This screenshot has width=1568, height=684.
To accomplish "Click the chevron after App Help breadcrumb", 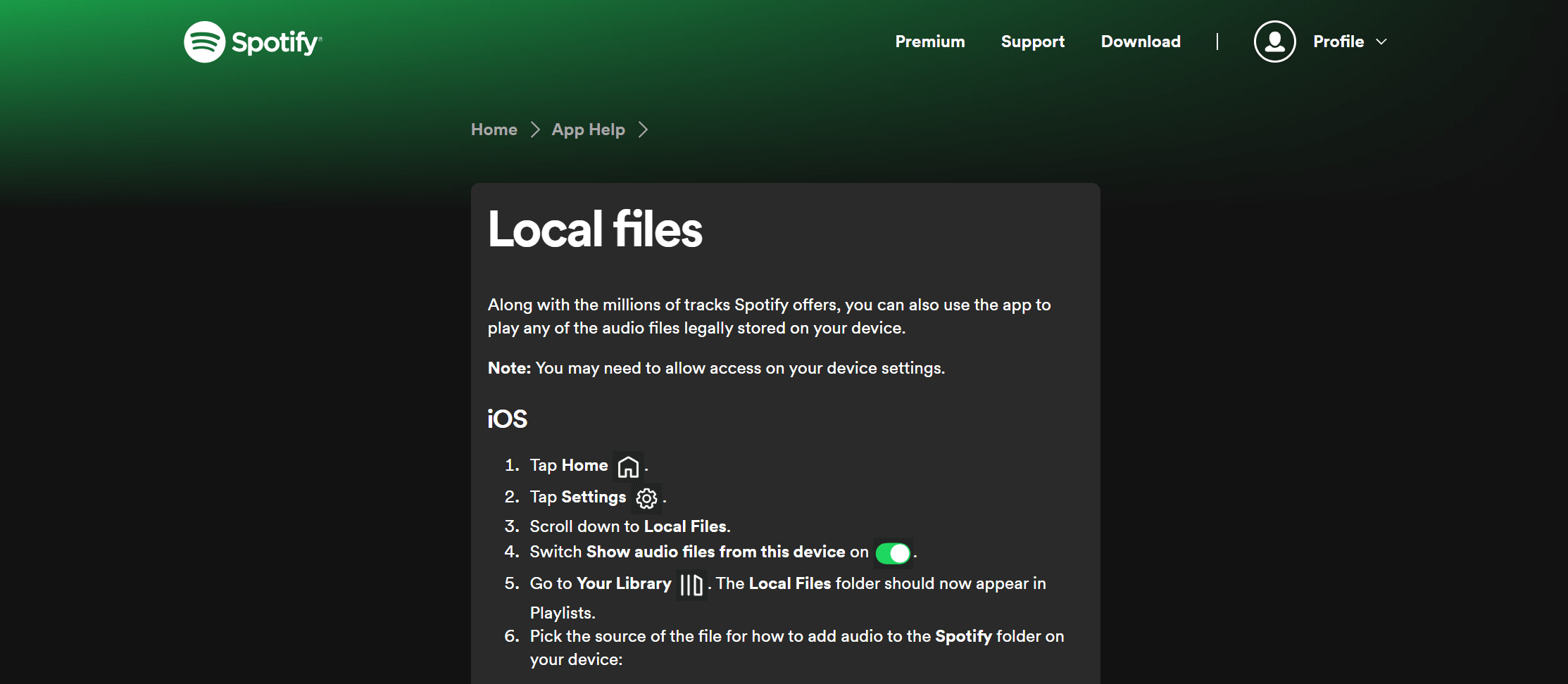I will coord(643,129).
